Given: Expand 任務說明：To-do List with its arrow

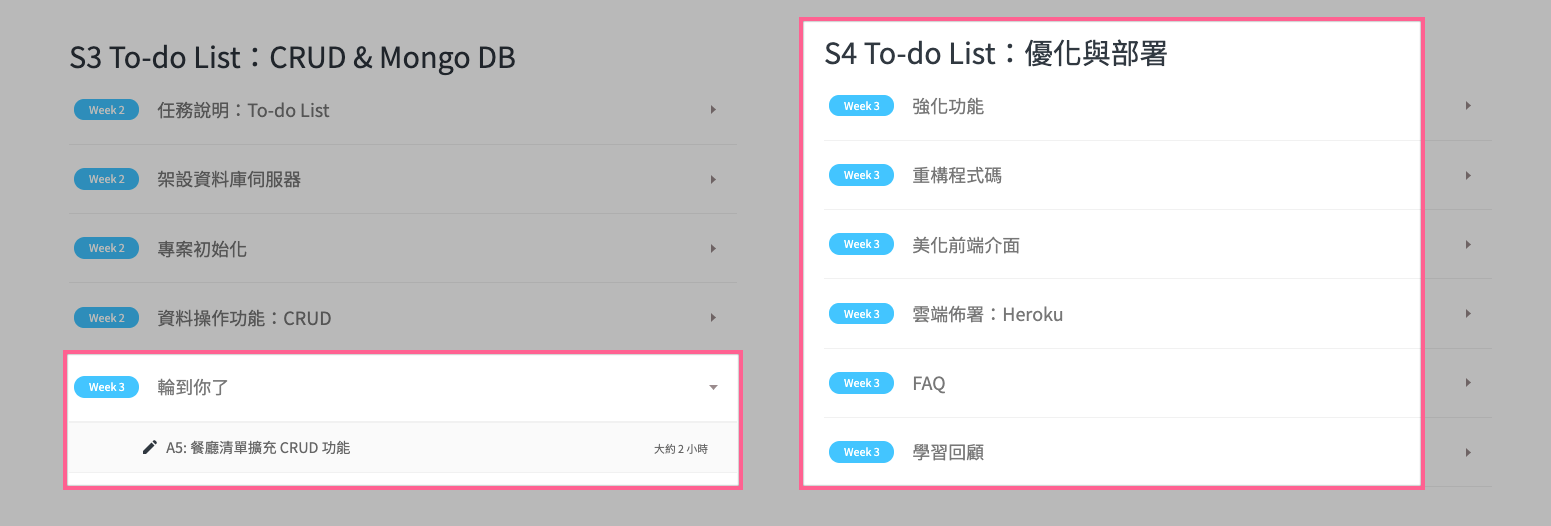Looking at the screenshot, I should [713, 110].
